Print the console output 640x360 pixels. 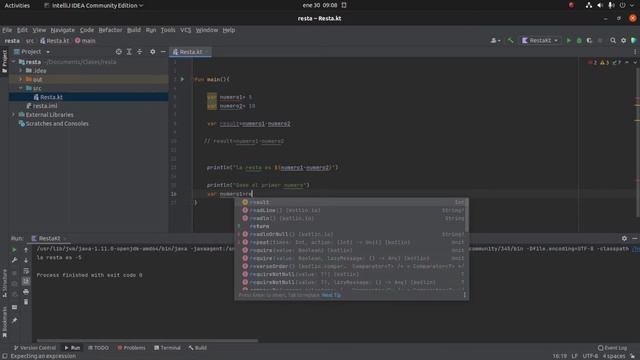(x=26, y=292)
